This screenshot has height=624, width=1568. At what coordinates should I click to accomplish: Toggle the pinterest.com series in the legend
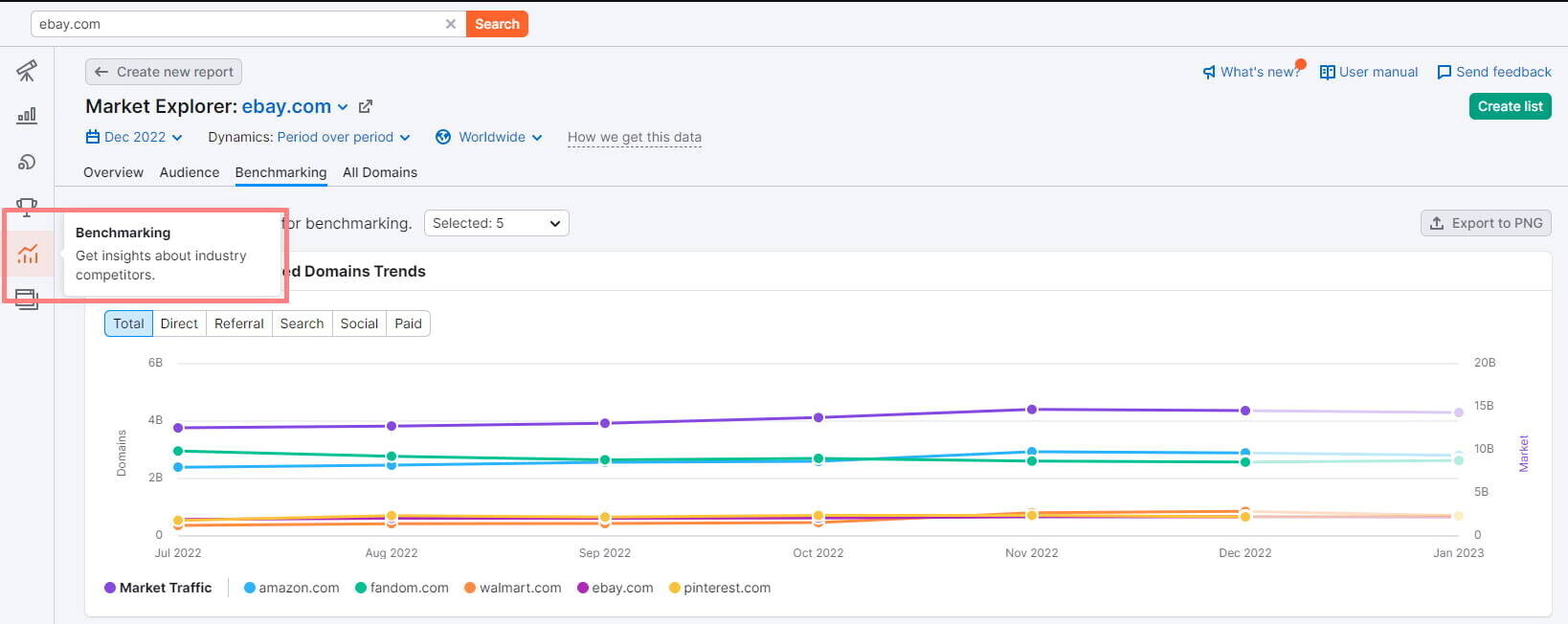(720, 588)
